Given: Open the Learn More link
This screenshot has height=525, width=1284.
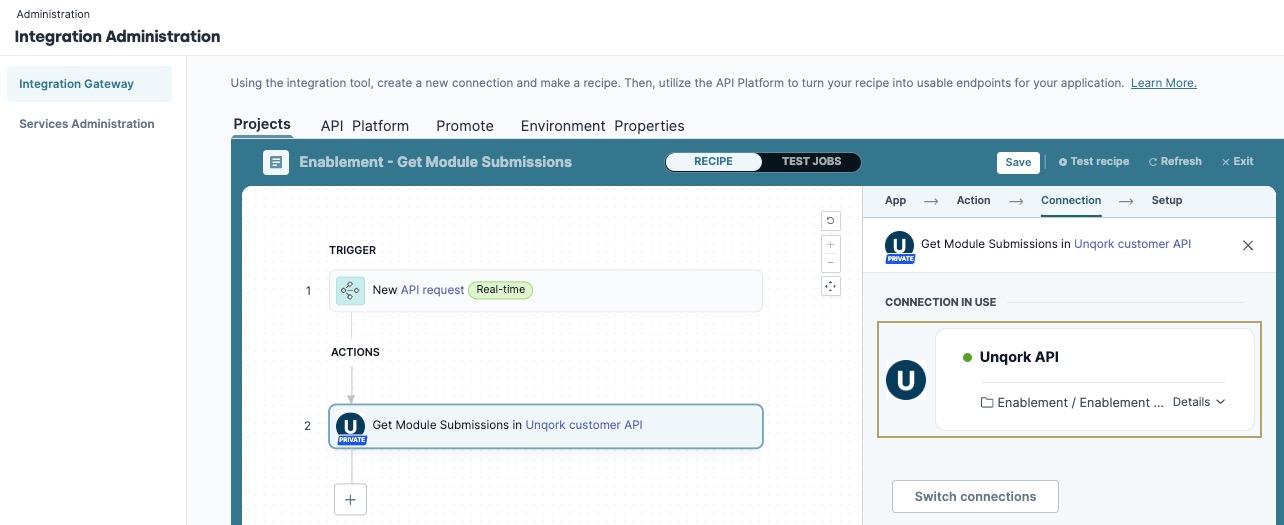Looking at the screenshot, I should (1164, 83).
